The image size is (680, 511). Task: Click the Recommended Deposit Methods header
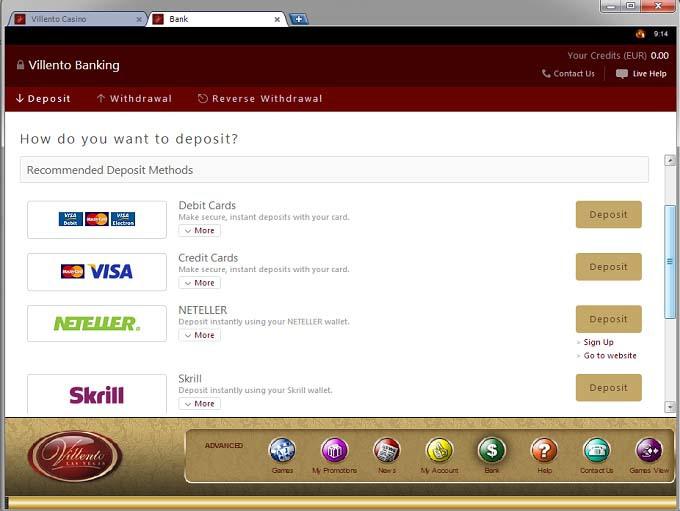(x=334, y=170)
